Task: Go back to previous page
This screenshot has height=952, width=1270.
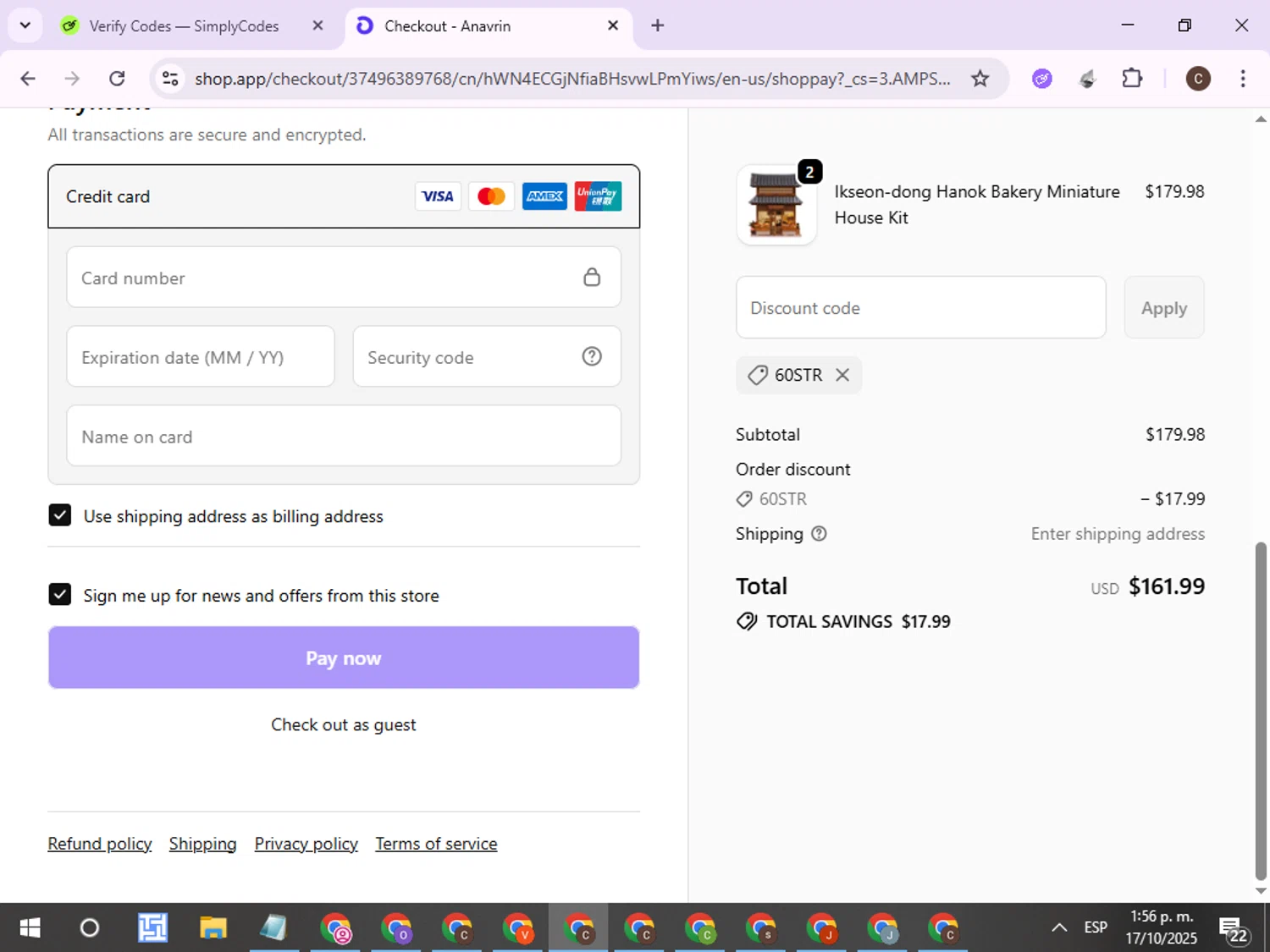Action: pyautogui.click(x=28, y=79)
